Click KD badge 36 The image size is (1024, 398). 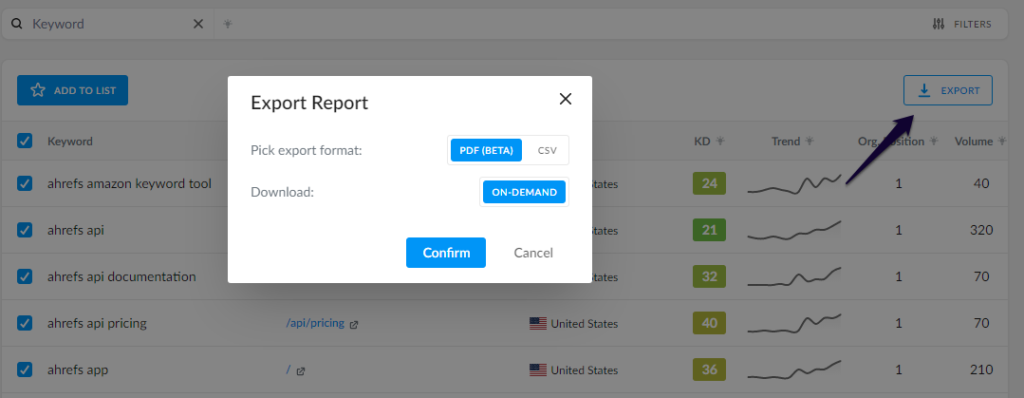tap(709, 370)
